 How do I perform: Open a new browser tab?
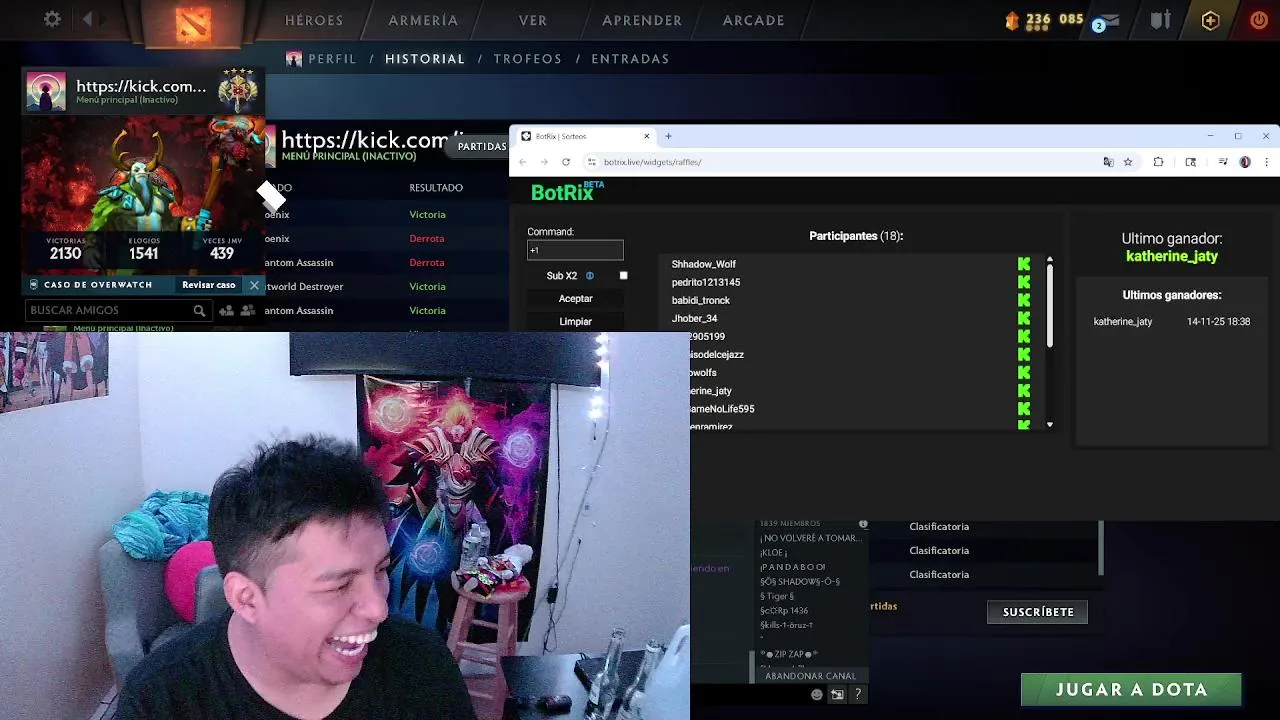click(668, 136)
